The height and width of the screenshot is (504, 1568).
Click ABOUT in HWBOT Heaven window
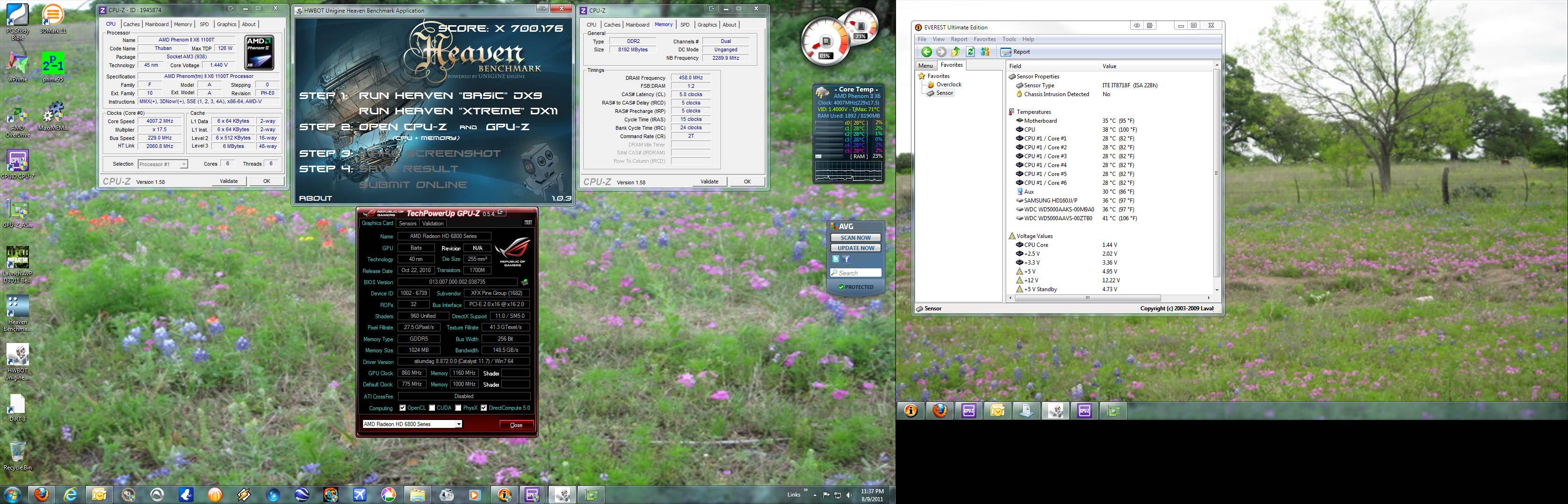coord(315,198)
